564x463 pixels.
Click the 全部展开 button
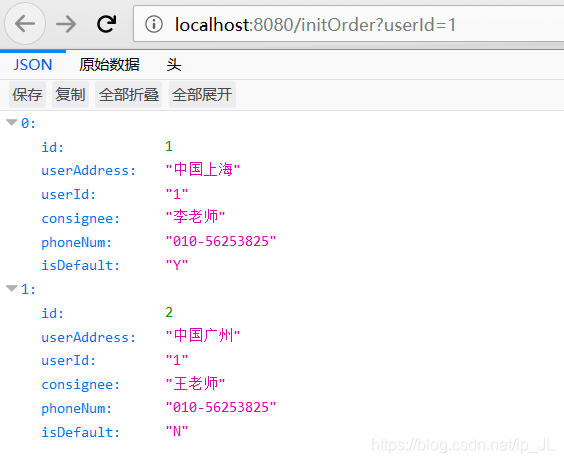(x=202, y=95)
